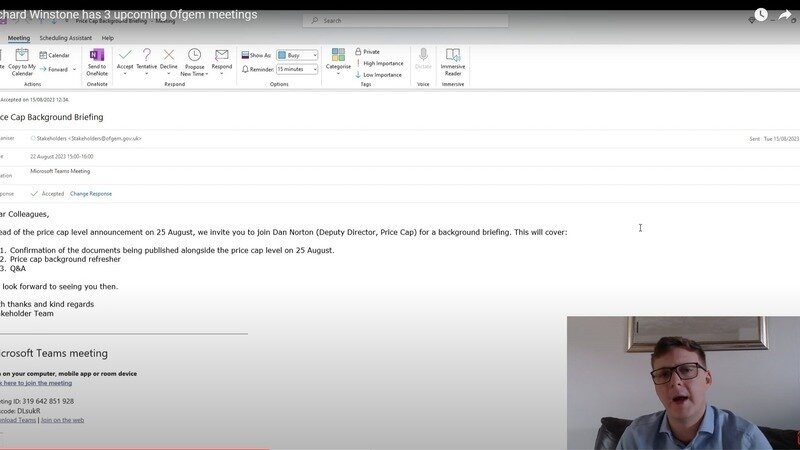Viewport: 800px width, 450px height.
Task: Click the YouTube video title overlay
Action: (129, 15)
